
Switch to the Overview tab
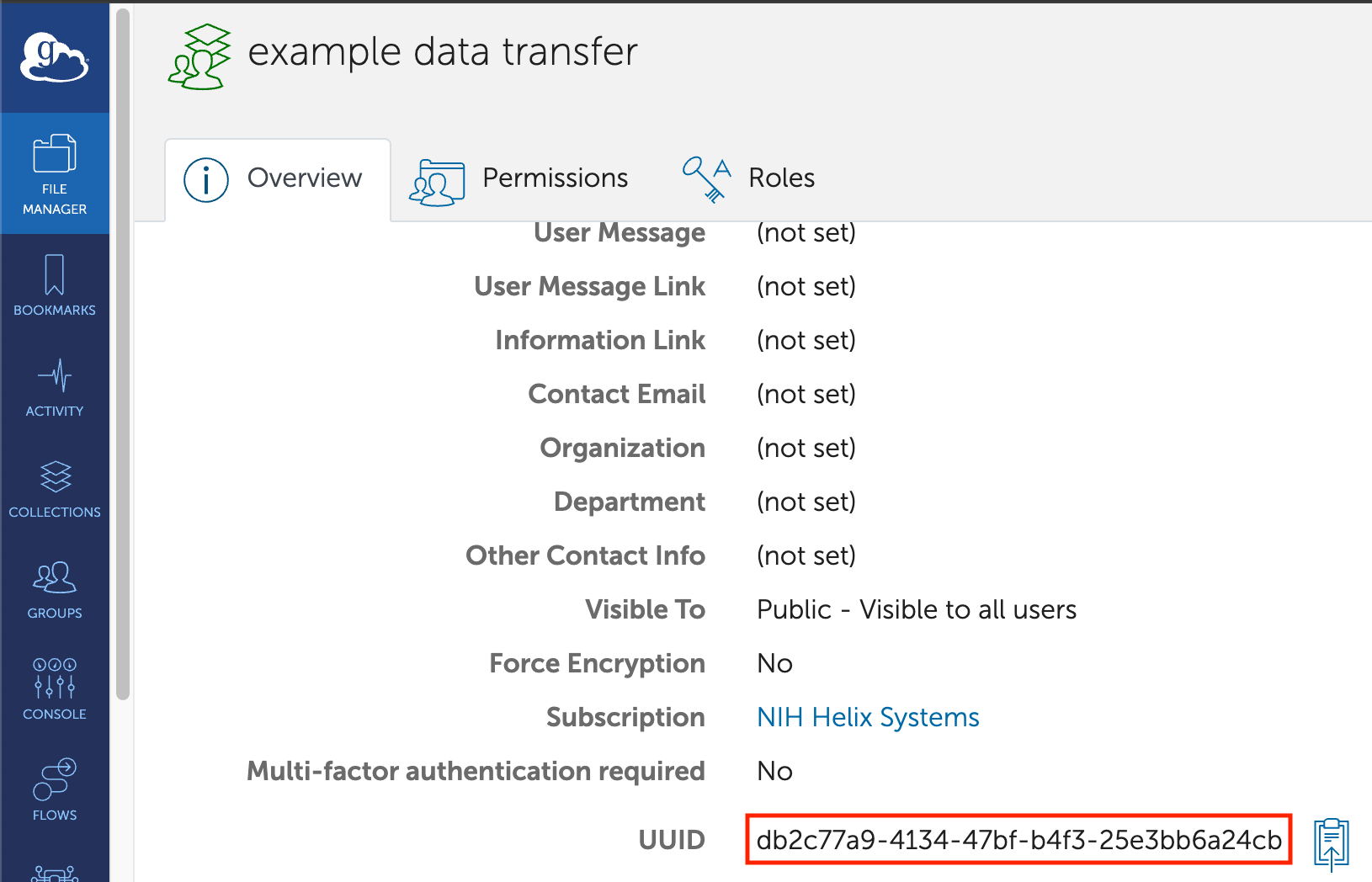(278, 179)
